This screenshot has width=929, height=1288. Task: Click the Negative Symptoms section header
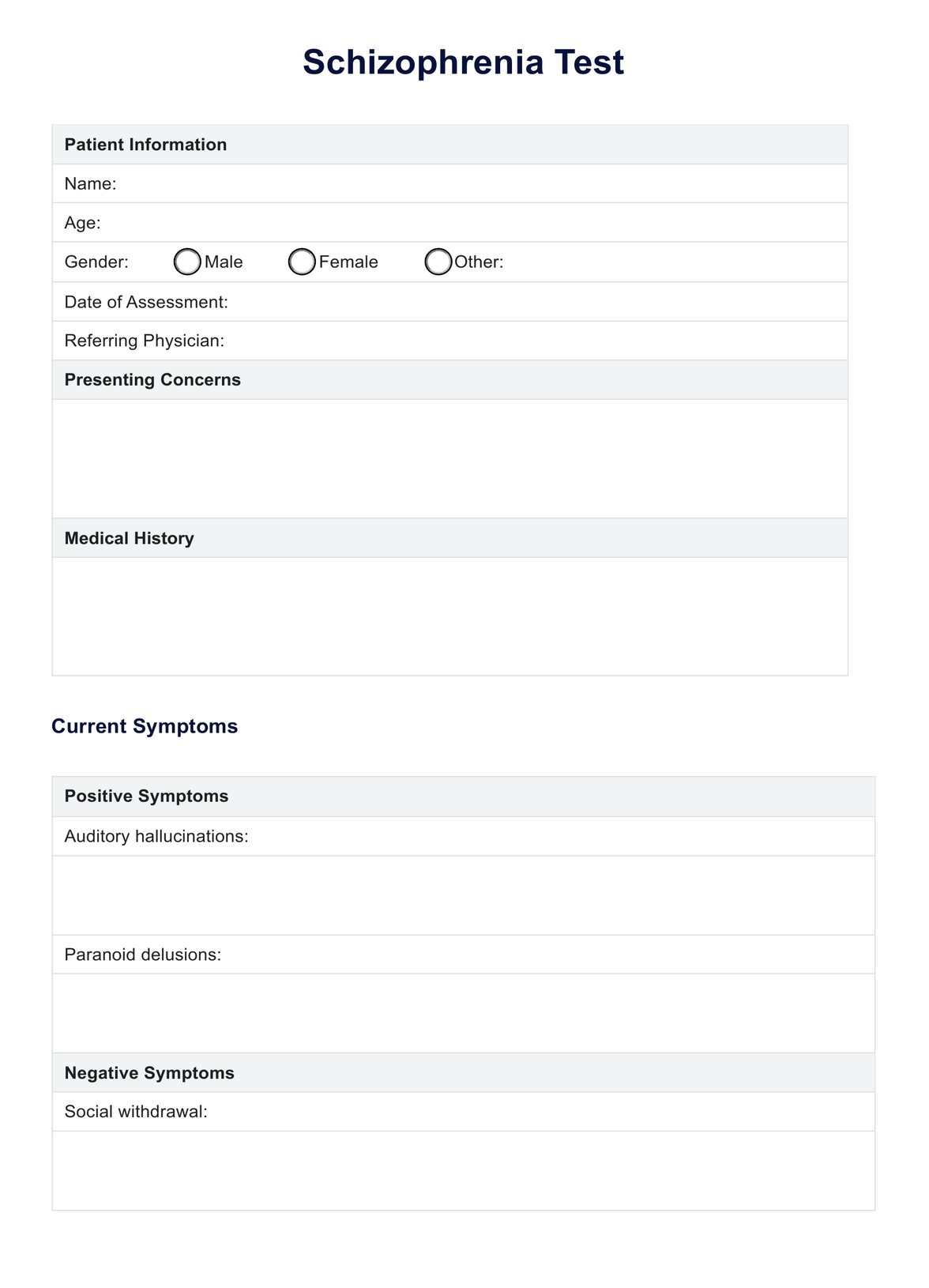(x=149, y=1073)
